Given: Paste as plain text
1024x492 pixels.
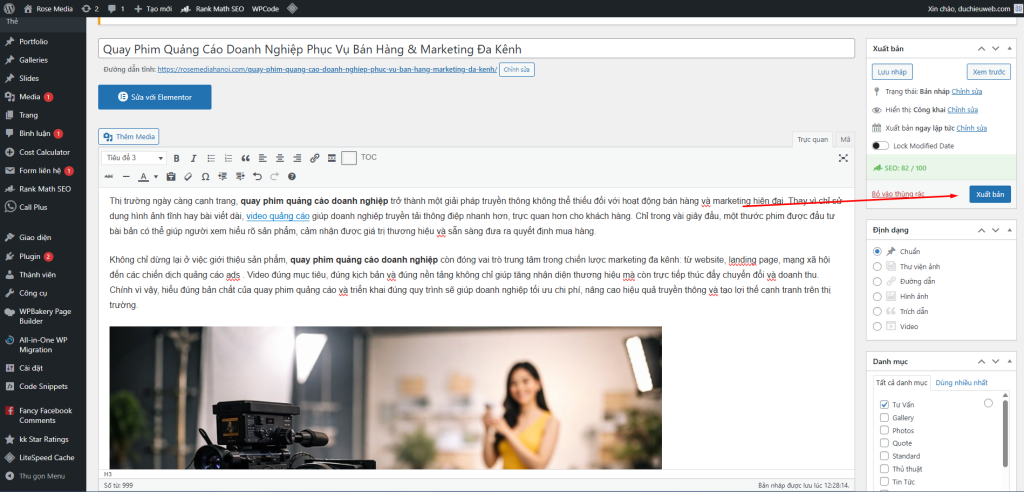Looking at the screenshot, I should 171,176.
